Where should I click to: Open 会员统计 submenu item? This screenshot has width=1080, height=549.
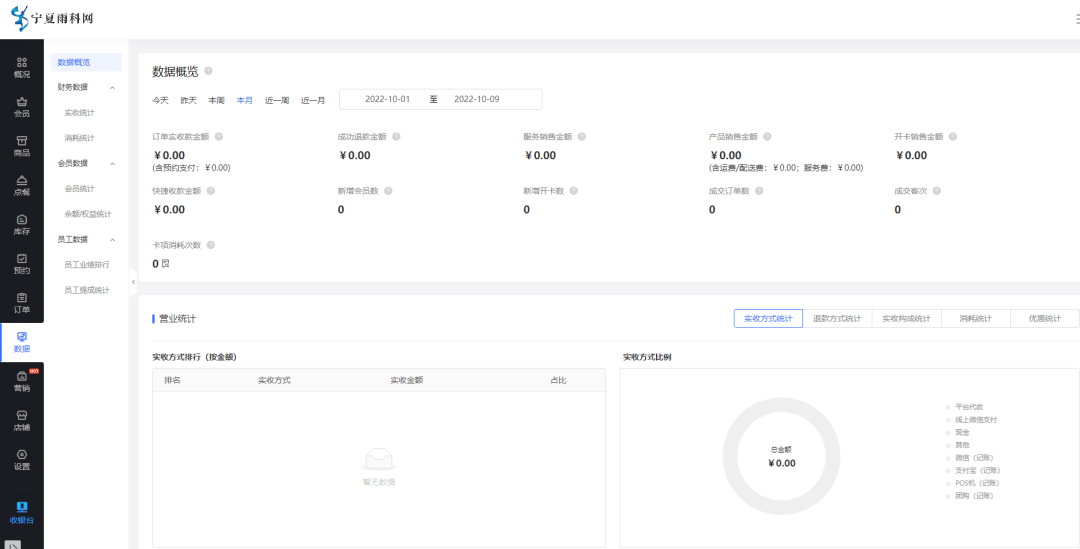(x=79, y=188)
